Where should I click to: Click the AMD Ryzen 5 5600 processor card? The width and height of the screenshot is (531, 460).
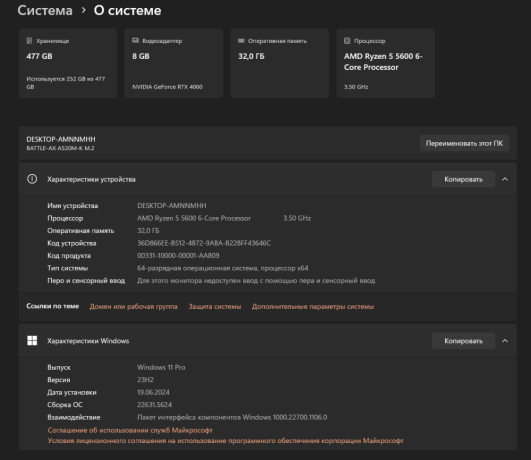[x=385, y=63]
